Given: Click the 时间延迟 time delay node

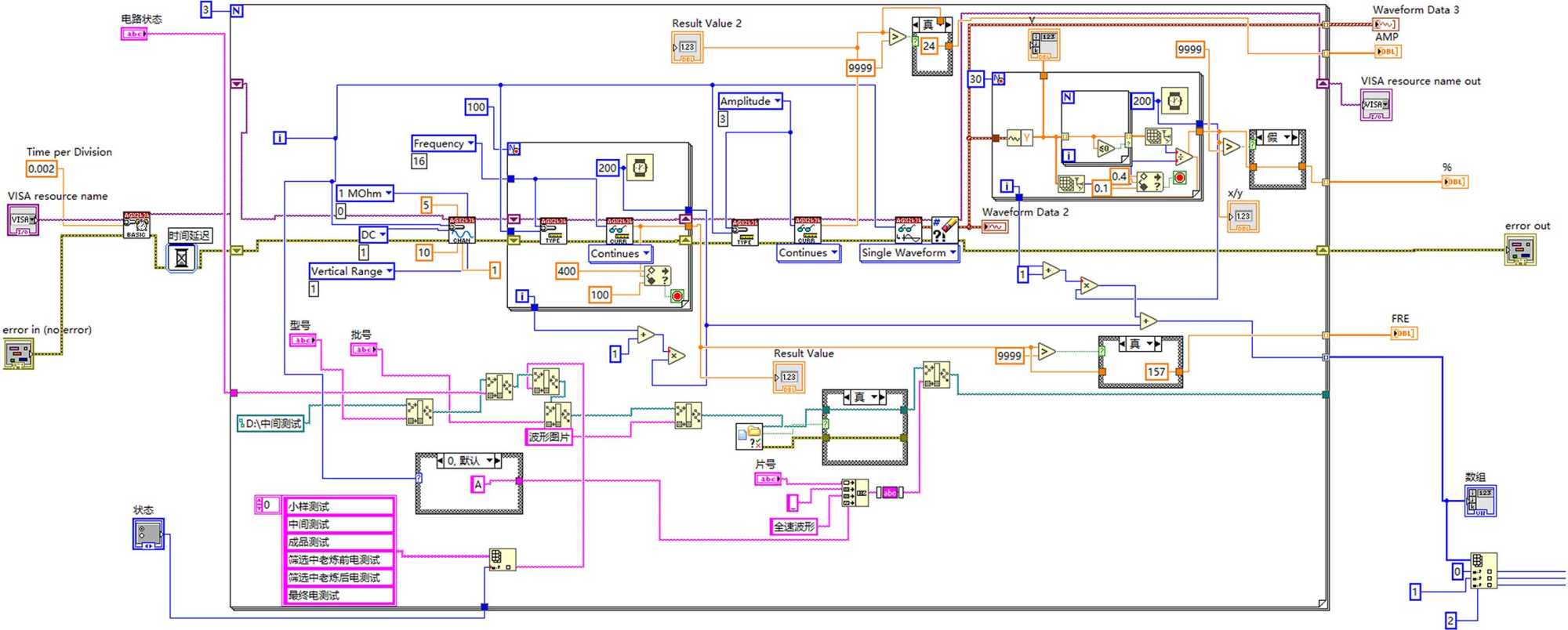Looking at the screenshot, I should (x=182, y=257).
